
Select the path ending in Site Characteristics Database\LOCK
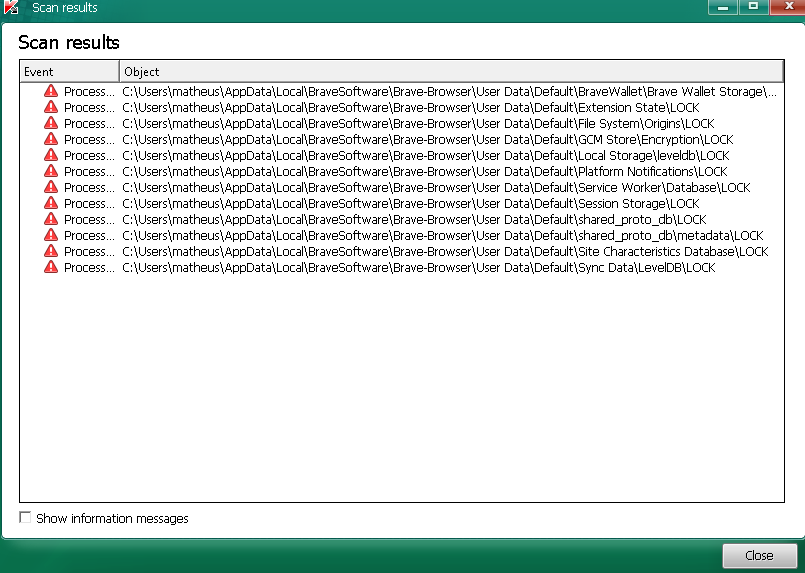pyautogui.click(x=445, y=251)
